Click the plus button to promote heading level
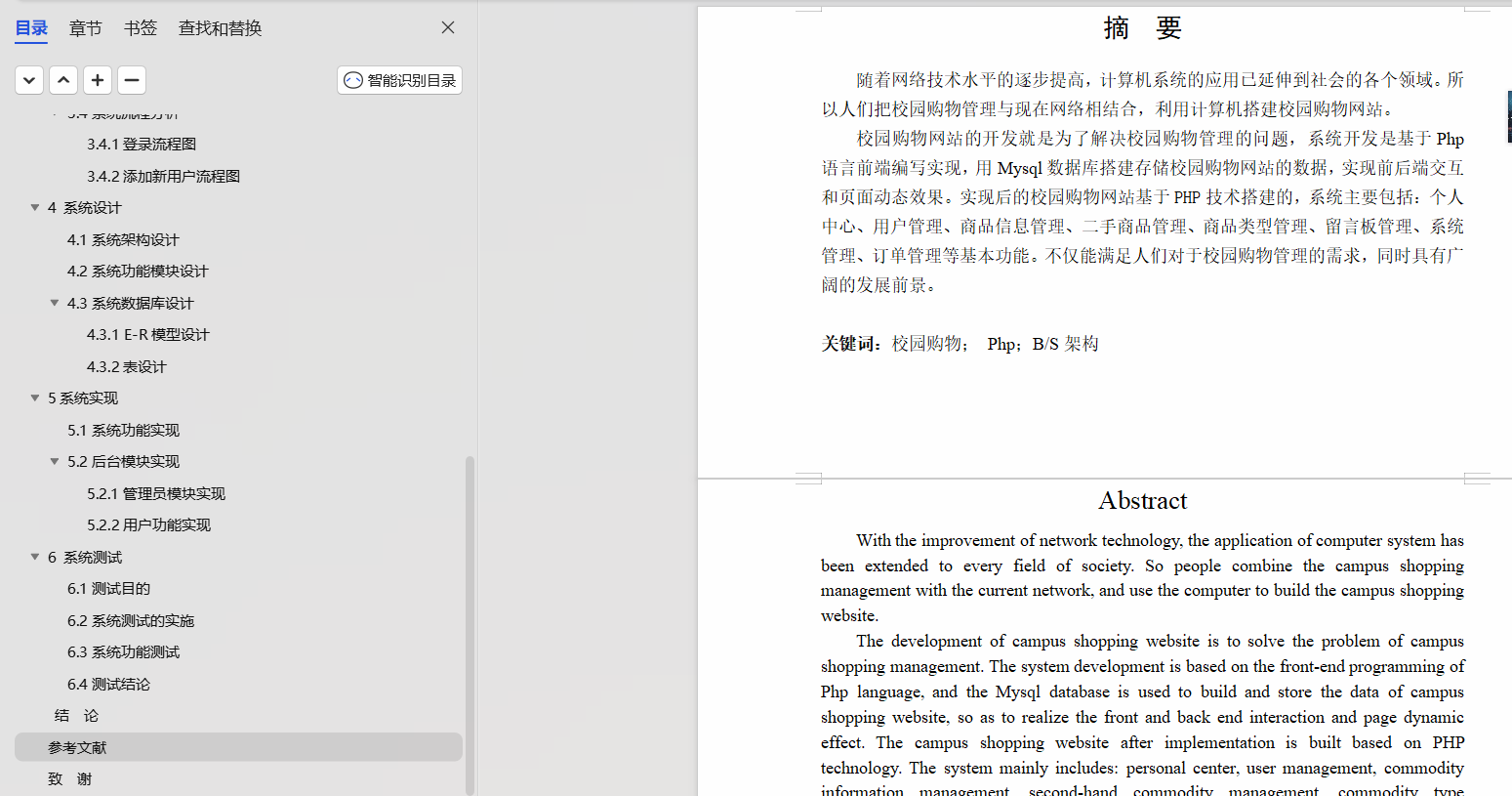The height and width of the screenshot is (796, 1512). click(98, 80)
